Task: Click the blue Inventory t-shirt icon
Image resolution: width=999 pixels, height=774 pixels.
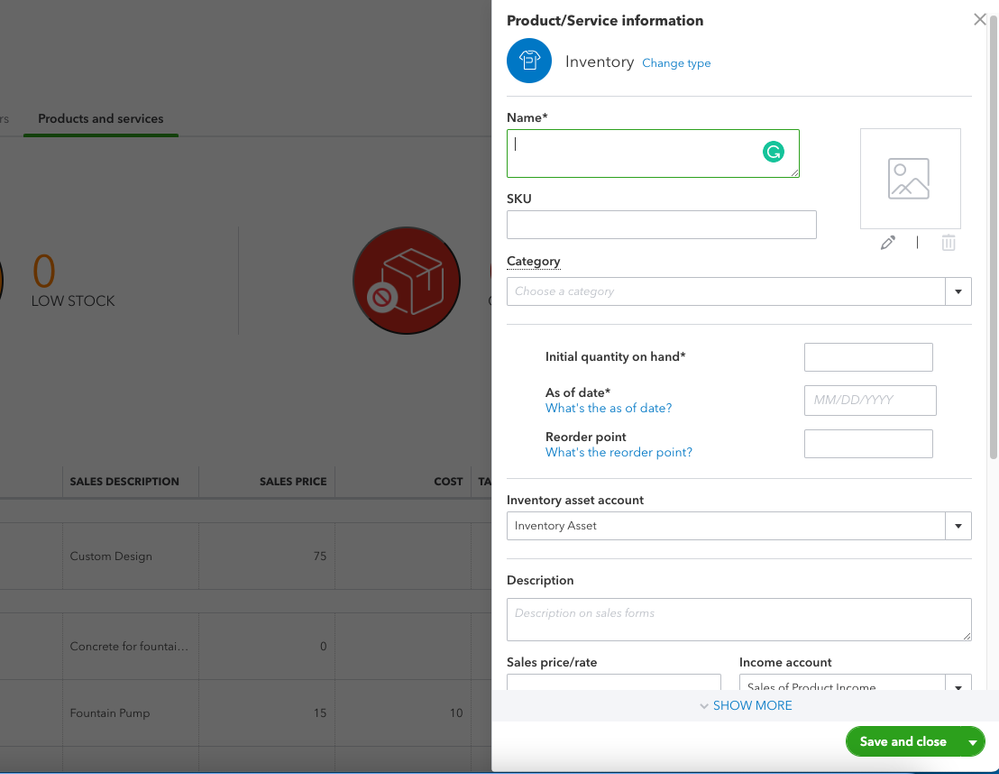Action: pyautogui.click(x=529, y=61)
